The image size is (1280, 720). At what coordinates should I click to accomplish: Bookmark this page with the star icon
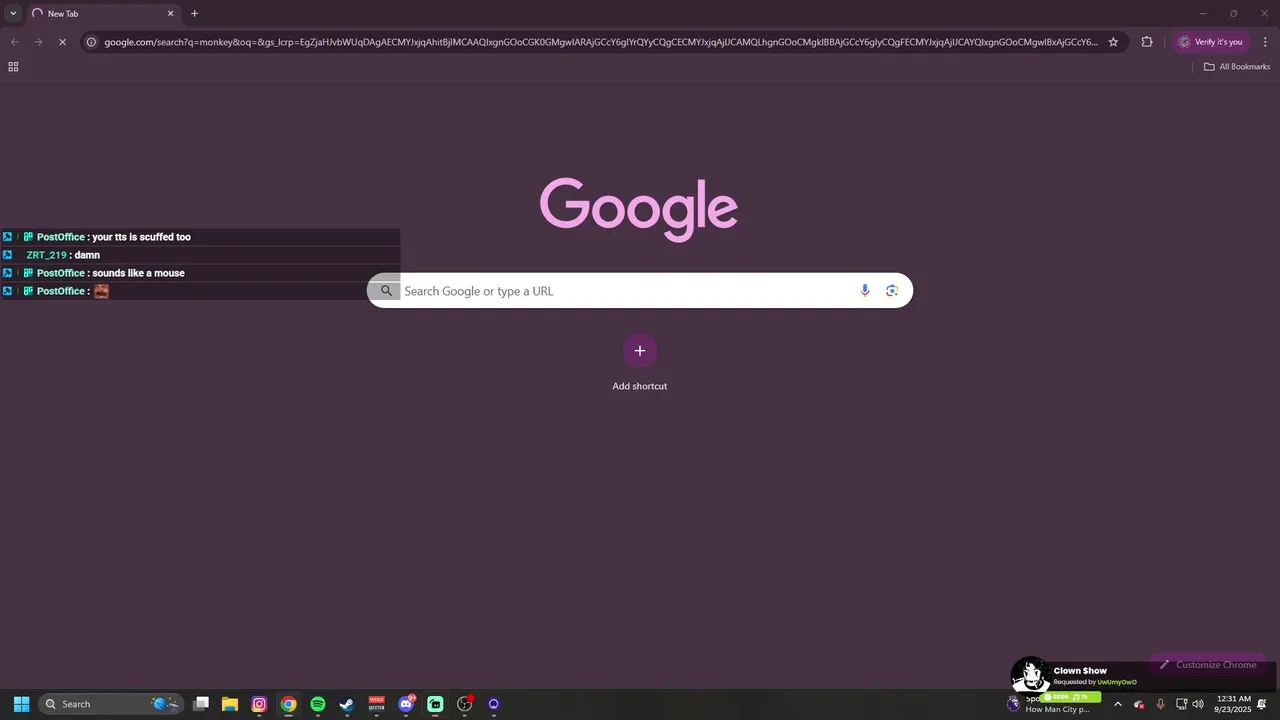click(1113, 42)
